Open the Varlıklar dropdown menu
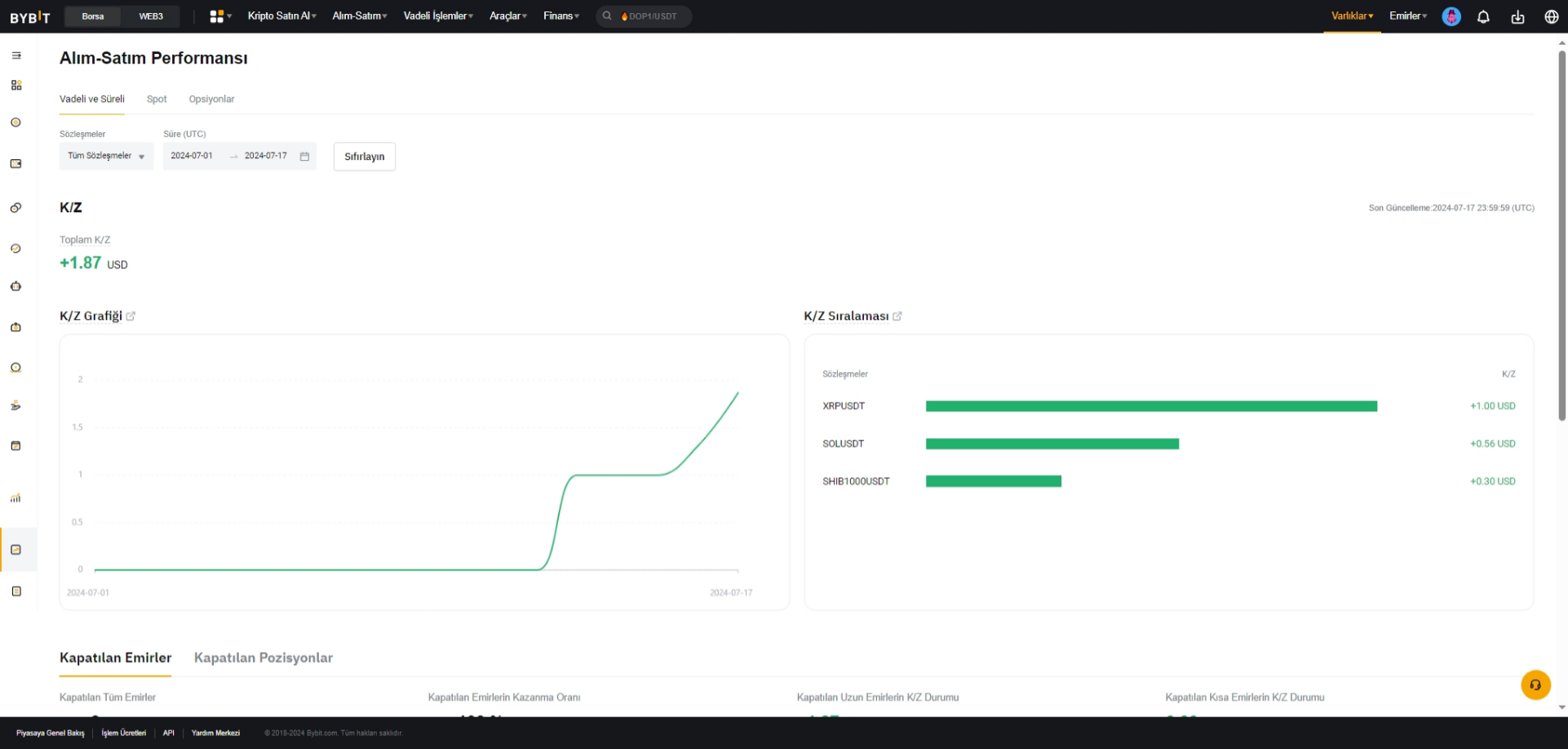This screenshot has width=1568, height=749. 1352,16
